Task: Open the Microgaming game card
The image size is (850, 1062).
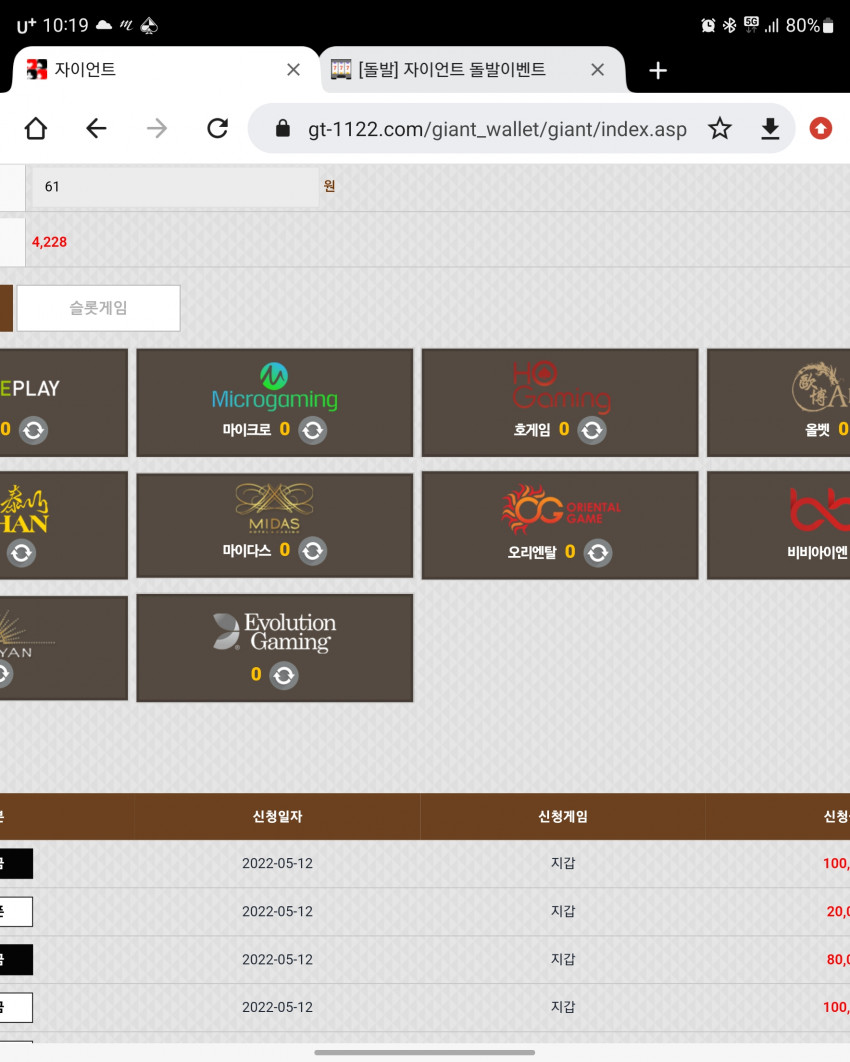Action: pyautogui.click(x=274, y=403)
